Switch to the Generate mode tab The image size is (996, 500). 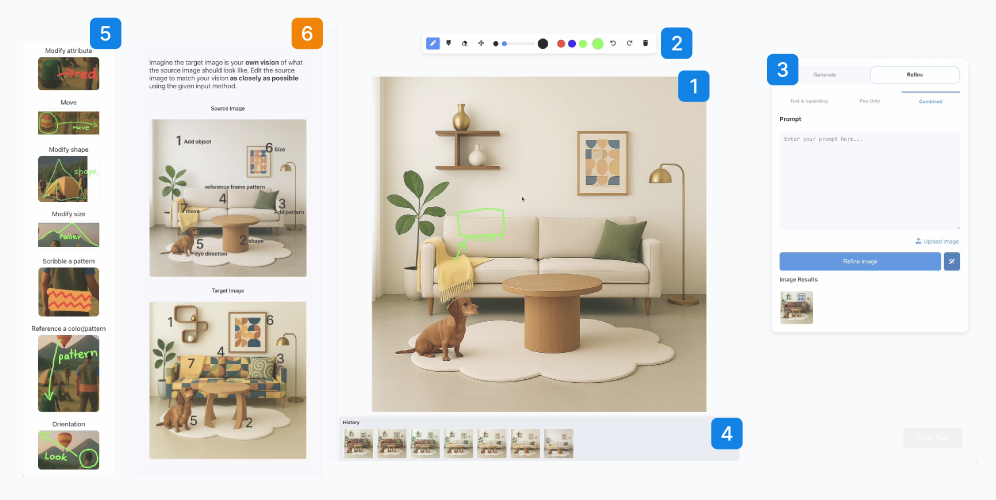(824, 75)
